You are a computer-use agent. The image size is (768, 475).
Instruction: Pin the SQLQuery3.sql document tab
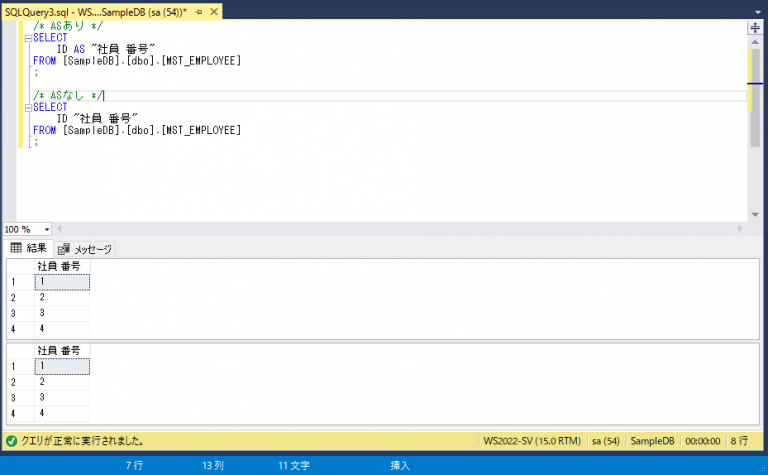pyautogui.click(x=200, y=10)
